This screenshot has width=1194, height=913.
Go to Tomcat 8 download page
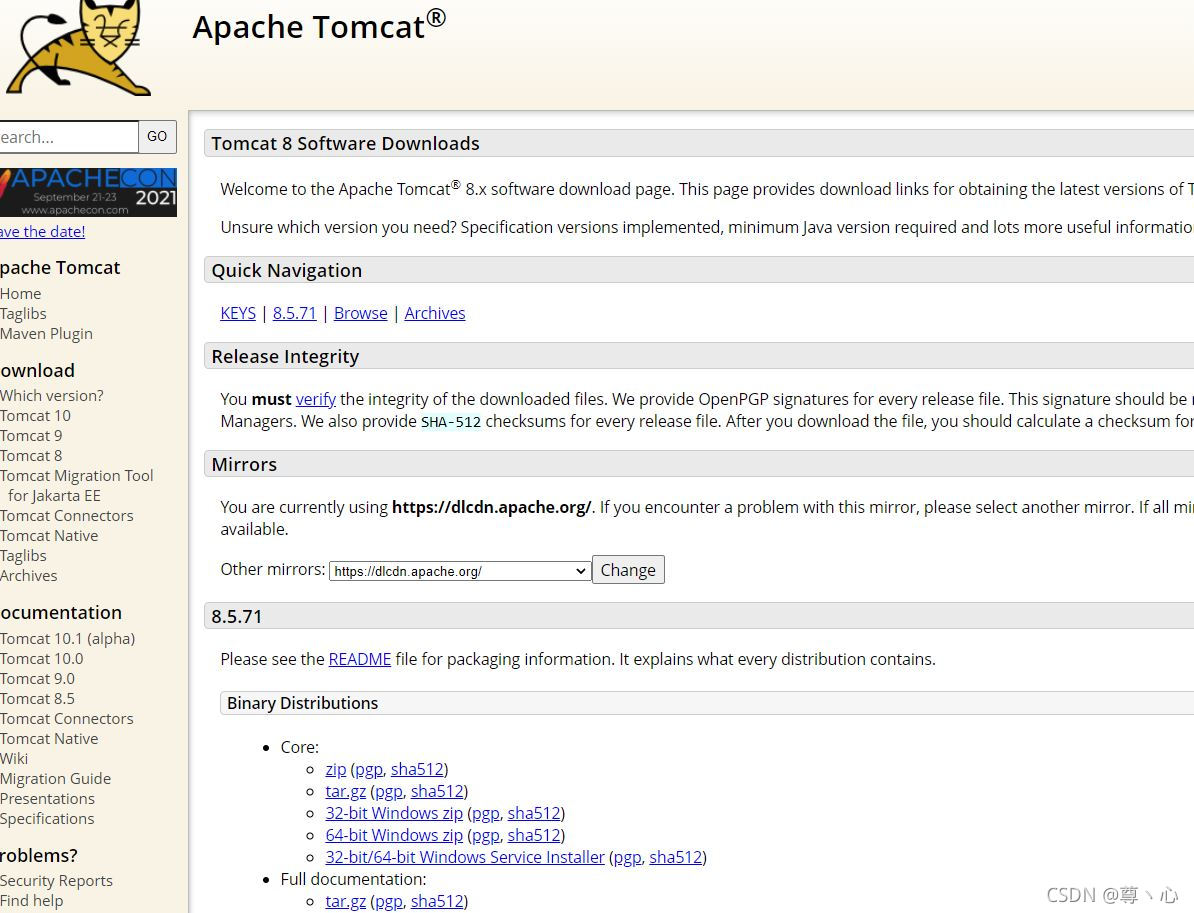[x=31, y=455]
